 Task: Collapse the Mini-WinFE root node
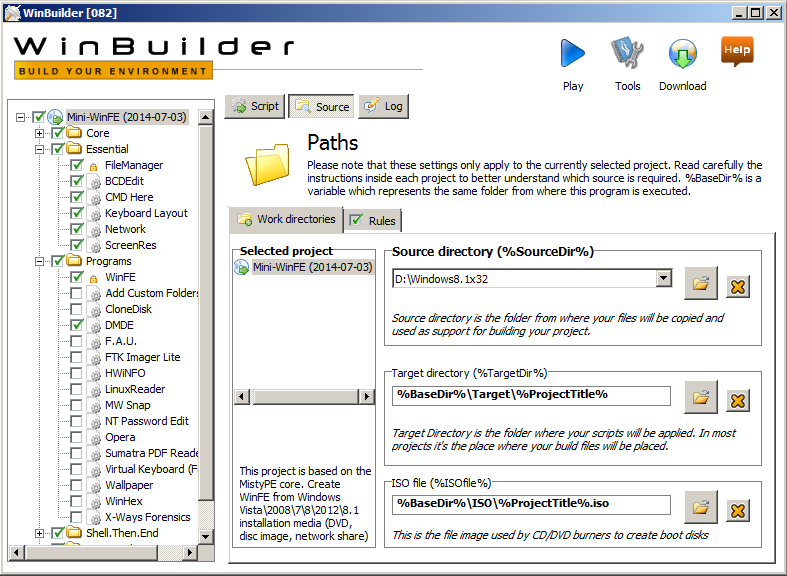20,117
